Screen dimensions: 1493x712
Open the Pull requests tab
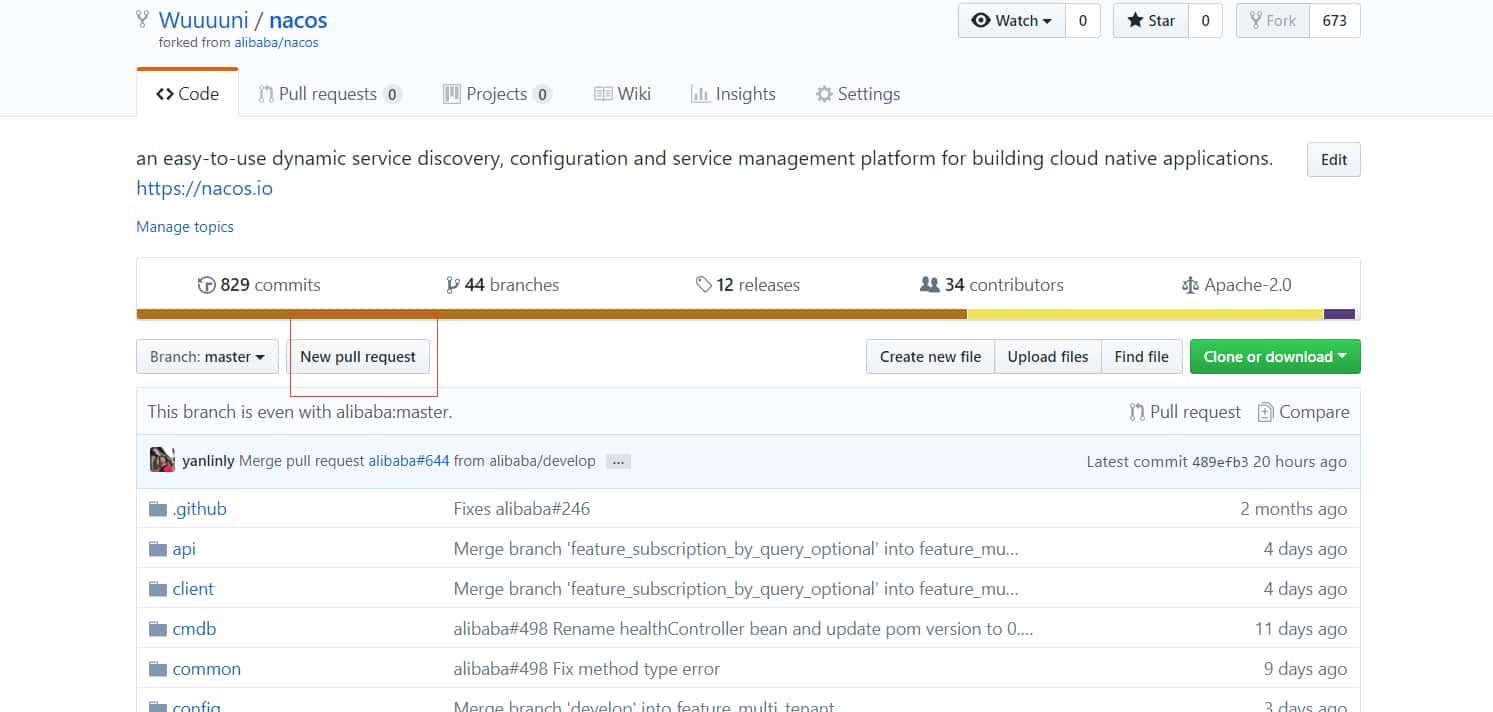click(330, 94)
